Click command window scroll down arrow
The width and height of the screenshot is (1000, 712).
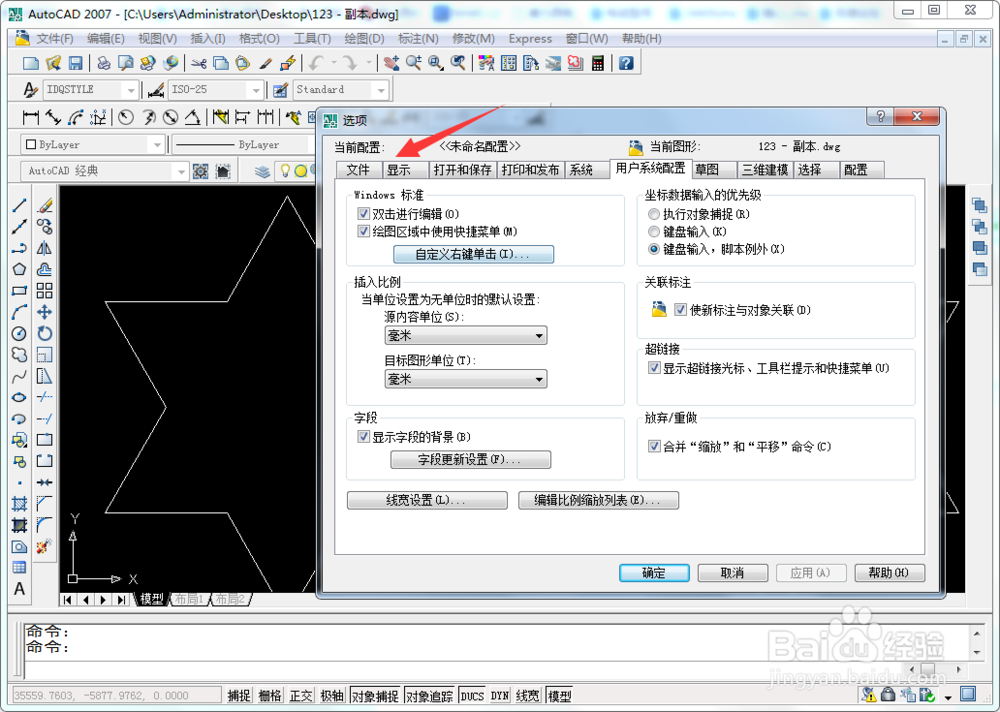pos(977,652)
